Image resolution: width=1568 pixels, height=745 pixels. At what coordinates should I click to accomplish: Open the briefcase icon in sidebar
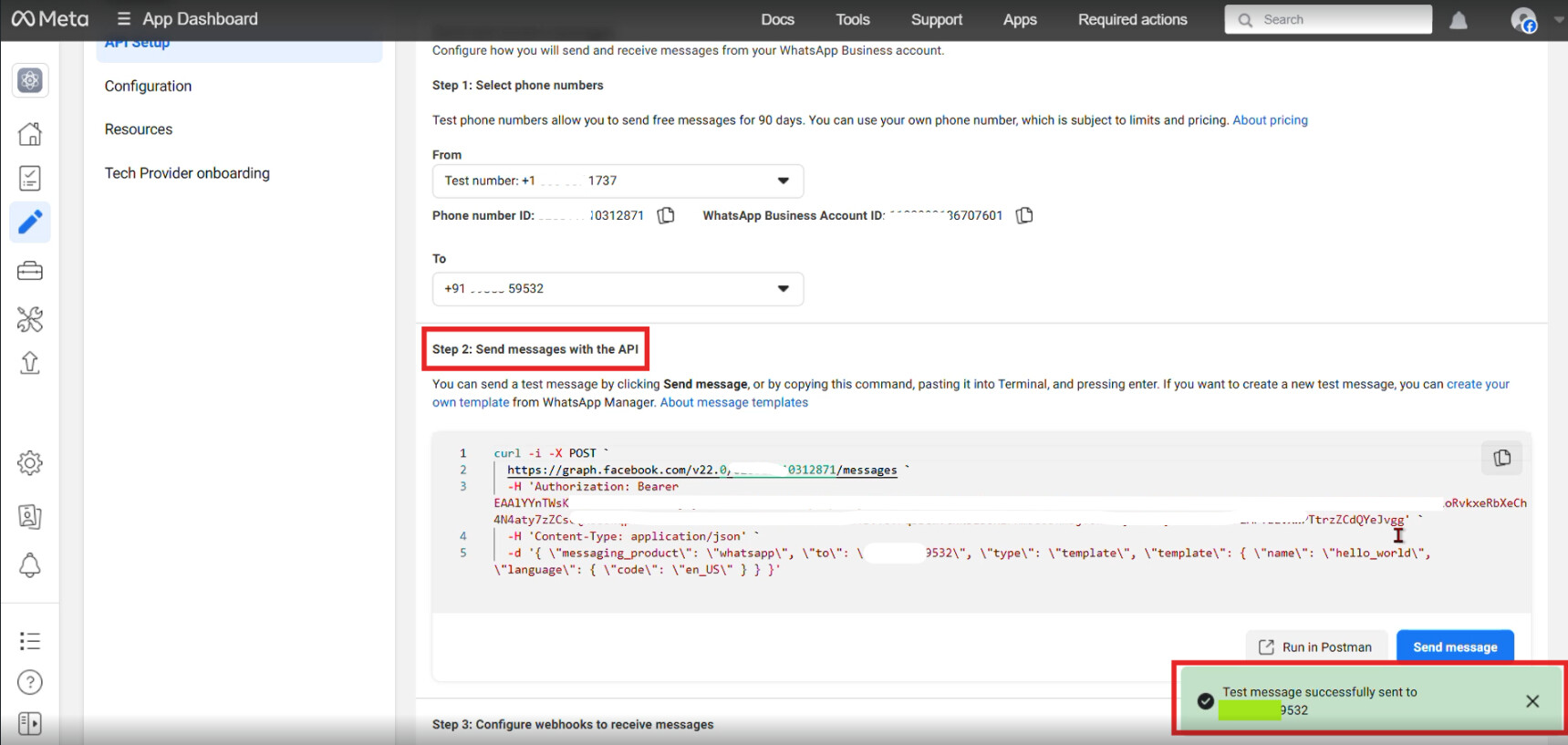click(x=30, y=271)
